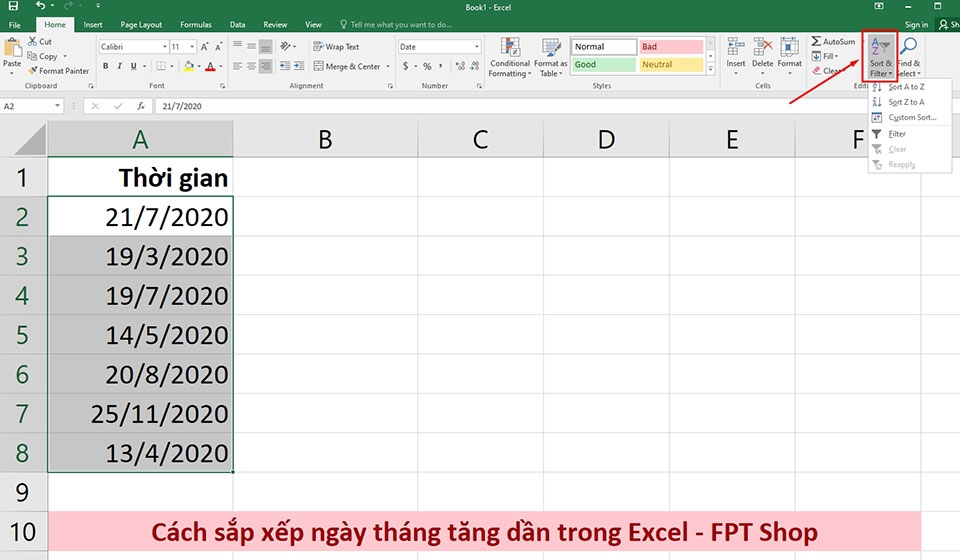The height and width of the screenshot is (560, 960).
Task: Apply the Normal cell style
Action: pyautogui.click(x=603, y=47)
